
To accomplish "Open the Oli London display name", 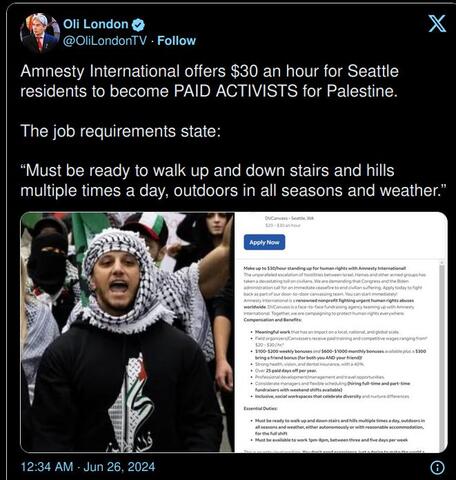I will coord(96,24).
